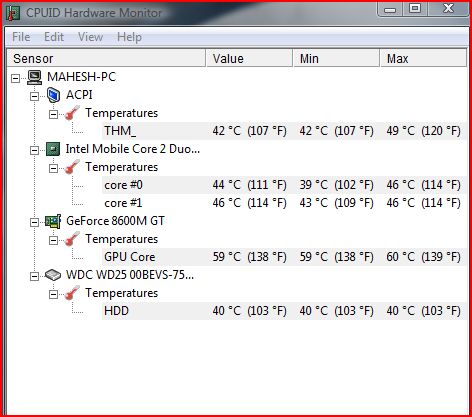Collapse the GeForce 8600M GT node

[34, 222]
